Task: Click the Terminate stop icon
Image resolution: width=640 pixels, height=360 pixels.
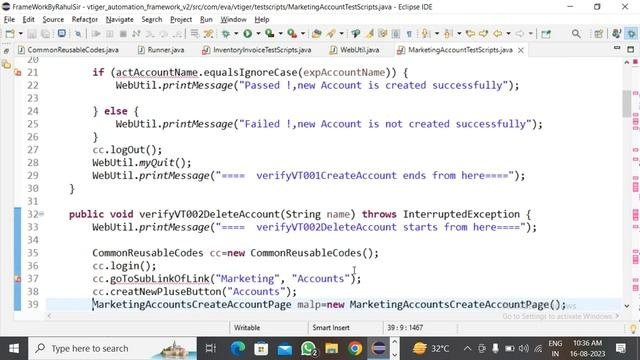Action: click(123, 34)
